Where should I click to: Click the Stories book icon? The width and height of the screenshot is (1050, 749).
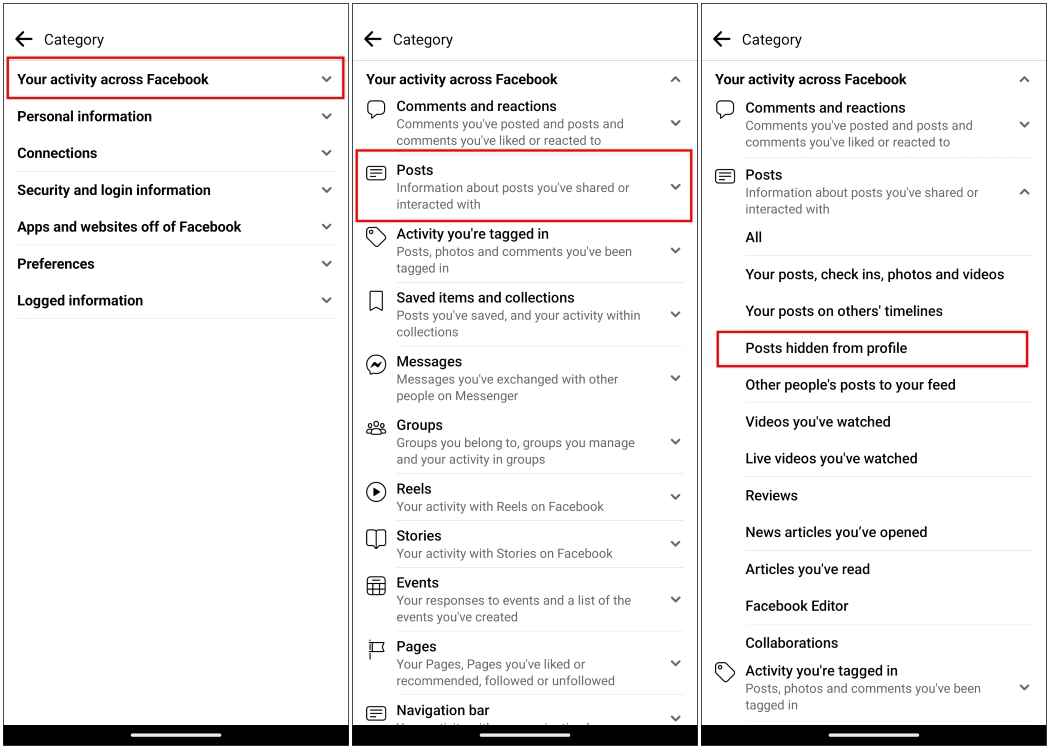pos(375,537)
